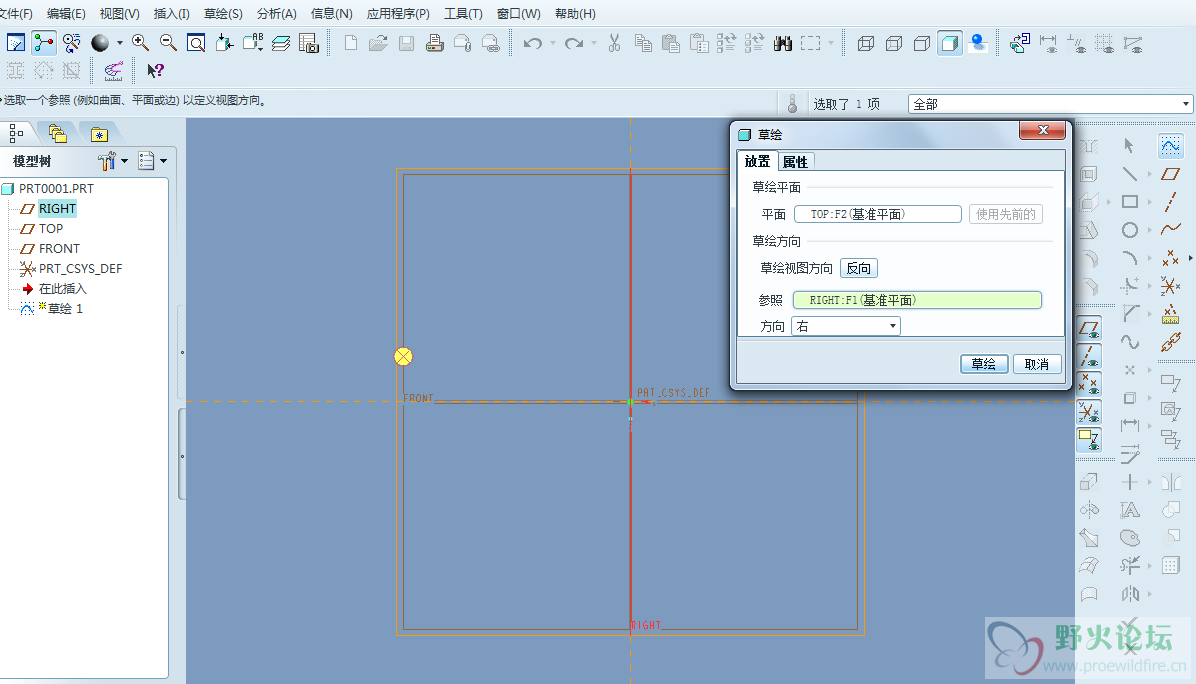Open the 工具(T) menu
The height and width of the screenshot is (684, 1196).
[463, 14]
